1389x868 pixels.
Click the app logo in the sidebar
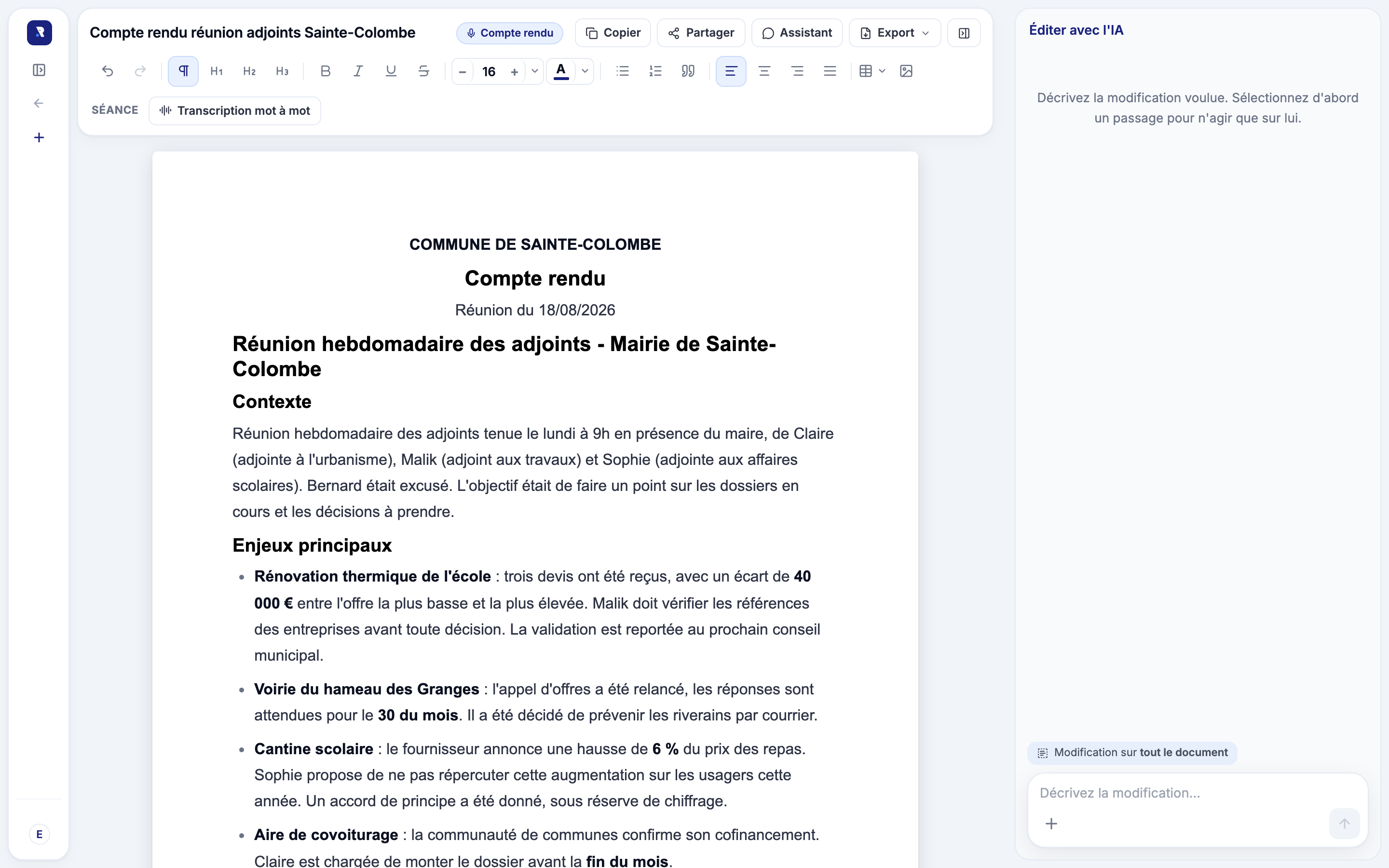click(39, 33)
